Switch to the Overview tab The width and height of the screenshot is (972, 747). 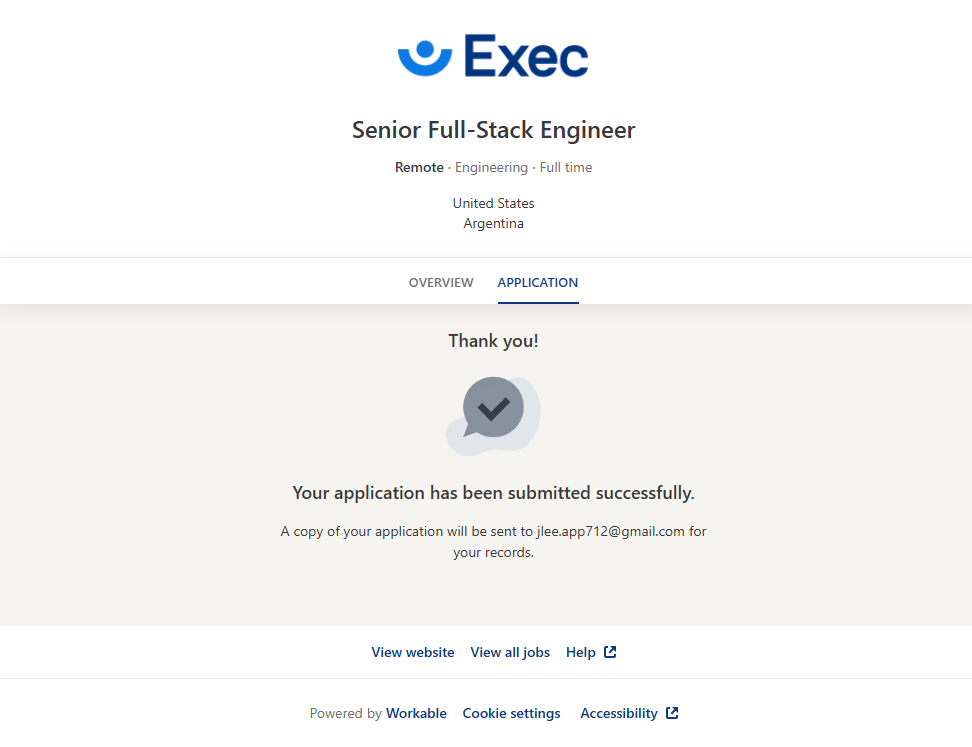point(441,283)
